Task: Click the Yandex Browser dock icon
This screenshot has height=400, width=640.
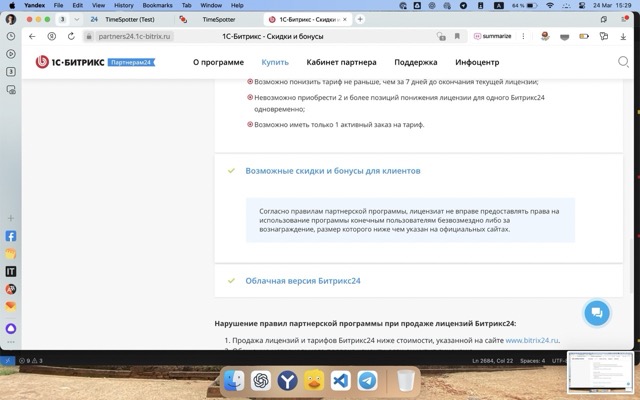Action: click(x=288, y=381)
